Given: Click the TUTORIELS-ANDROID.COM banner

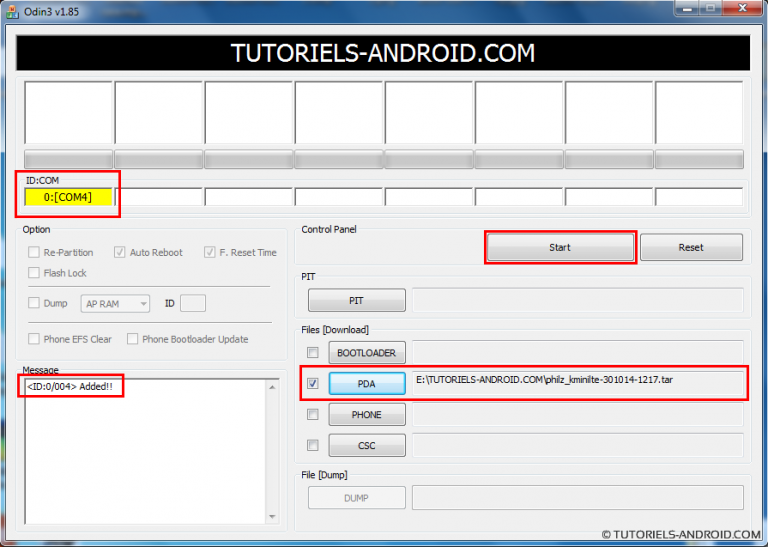Looking at the screenshot, I should [x=383, y=53].
